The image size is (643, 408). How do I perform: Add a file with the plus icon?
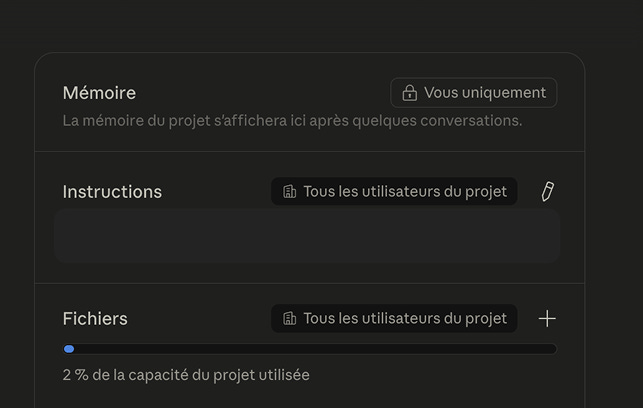click(x=547, y=319)
